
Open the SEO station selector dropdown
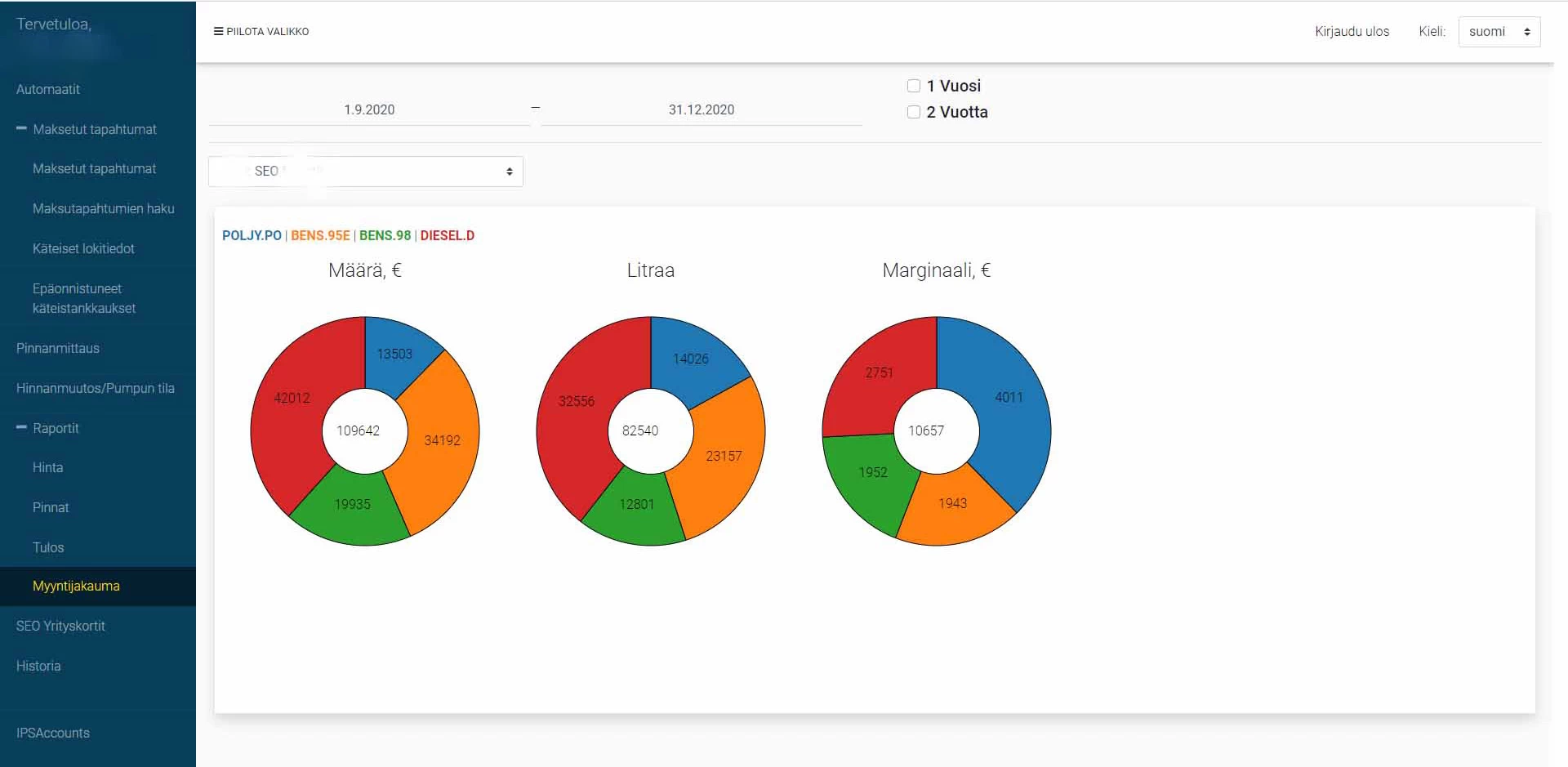pyautogui.click(x=365, y=172)
